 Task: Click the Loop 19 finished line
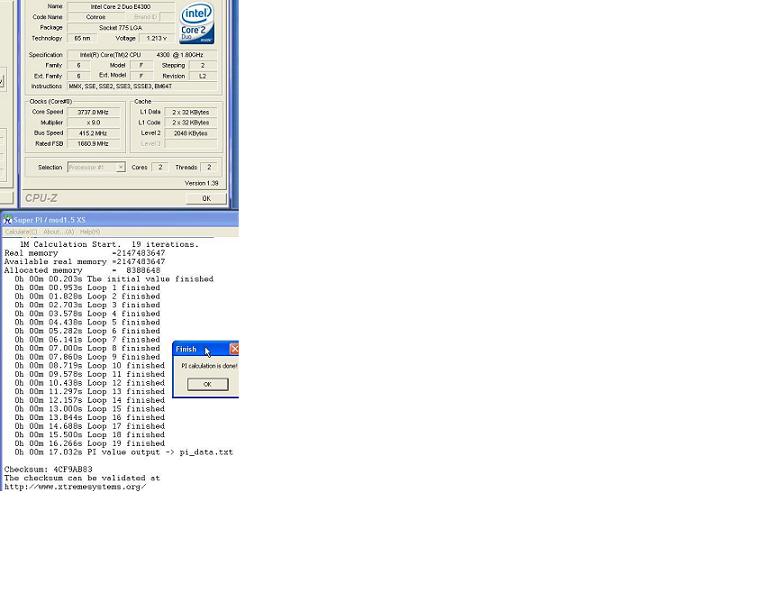point(90,443)
